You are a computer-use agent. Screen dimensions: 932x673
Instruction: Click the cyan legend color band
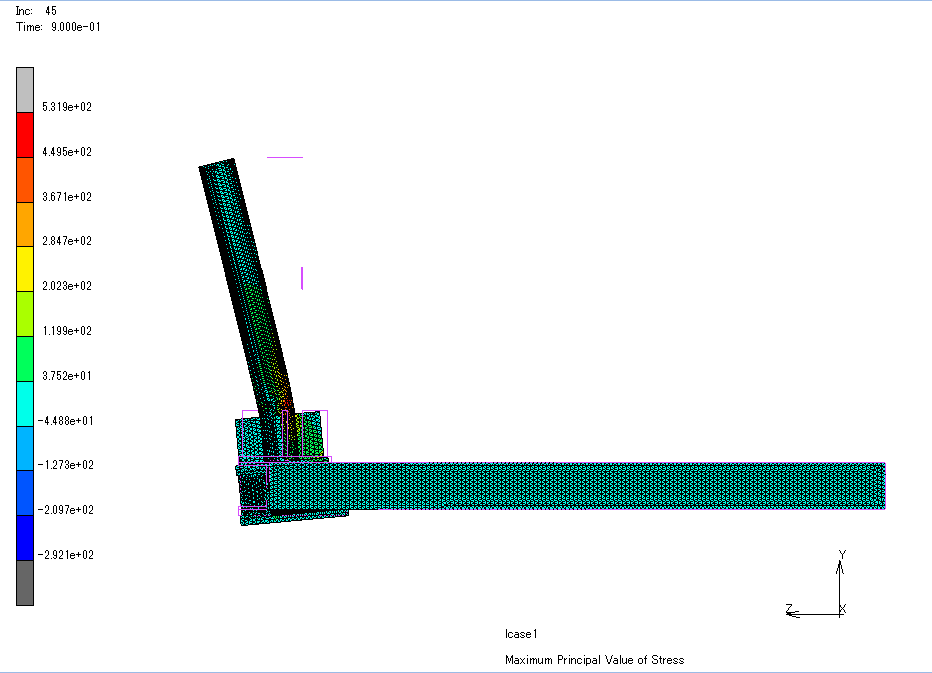[25, 404]
